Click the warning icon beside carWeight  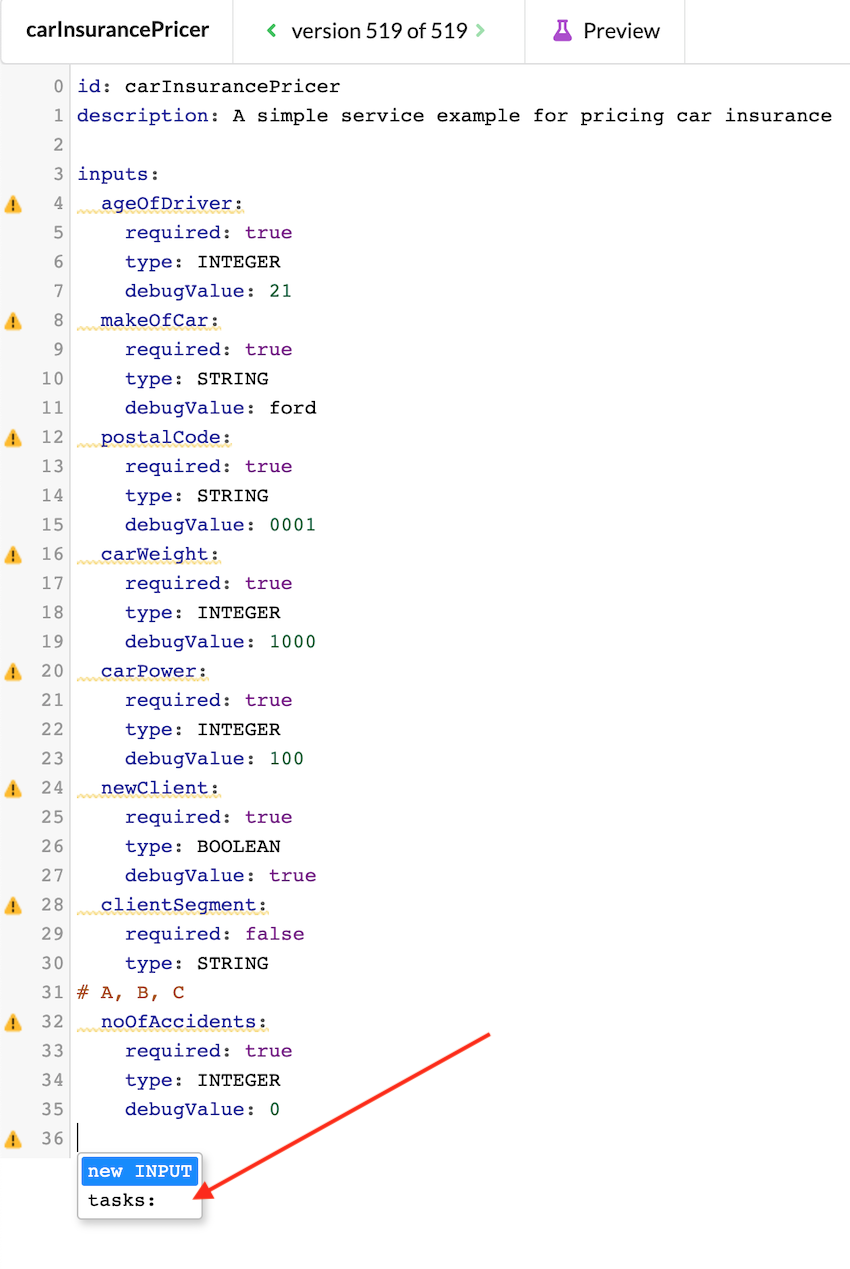[x=13, y=554]
